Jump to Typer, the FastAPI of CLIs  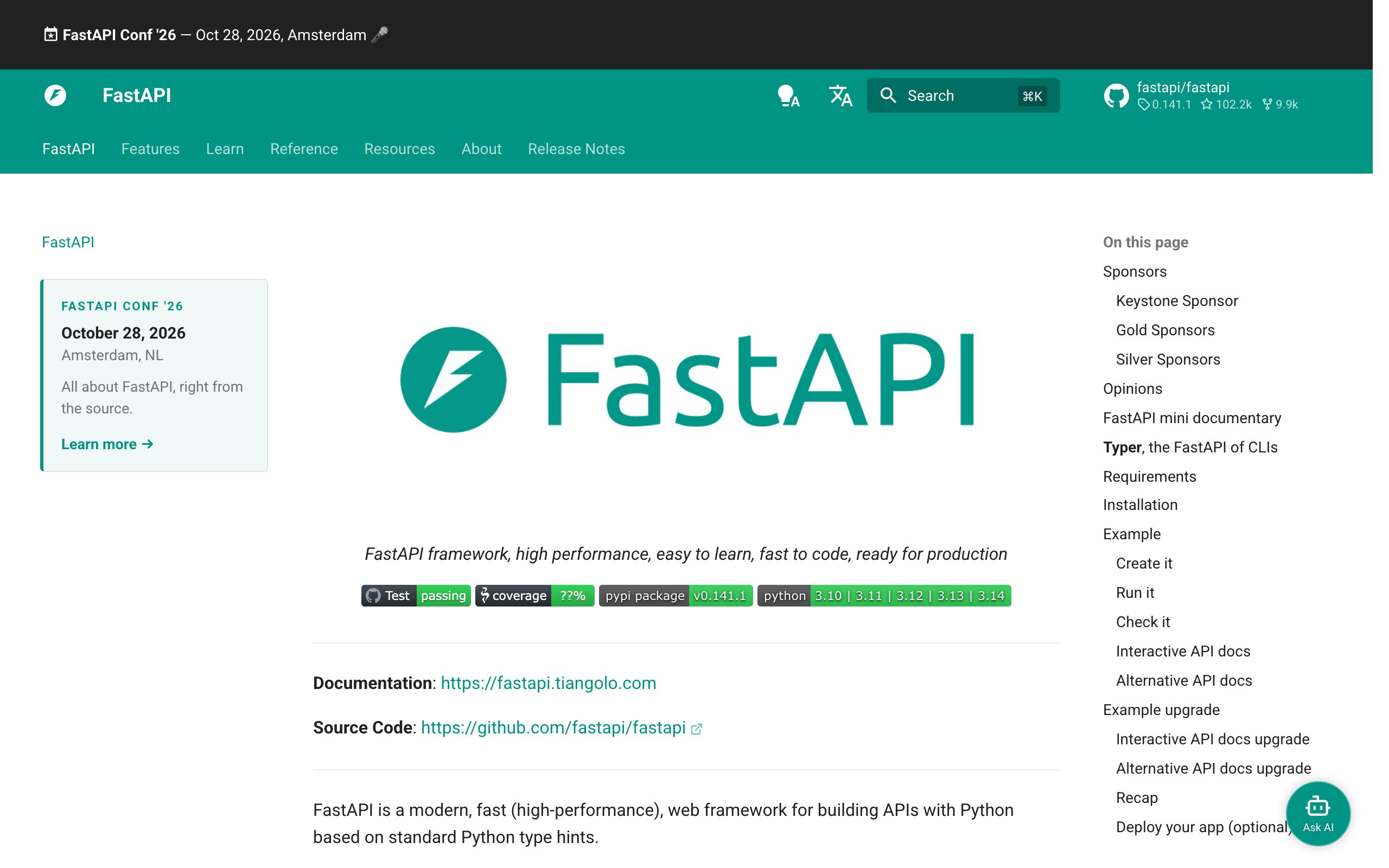click(1190, 447)
